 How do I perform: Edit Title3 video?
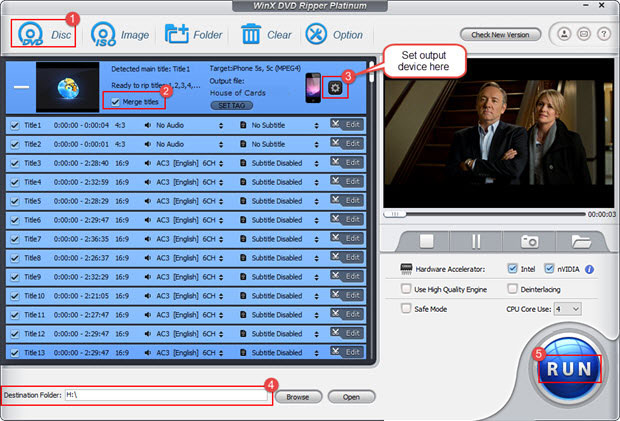point(347,162)
